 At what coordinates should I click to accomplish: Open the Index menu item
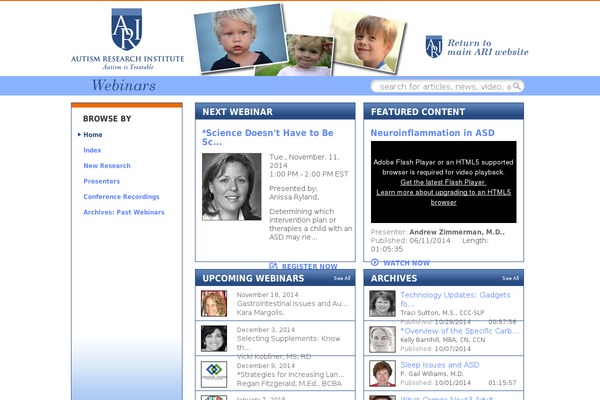[x=92, y=150]
